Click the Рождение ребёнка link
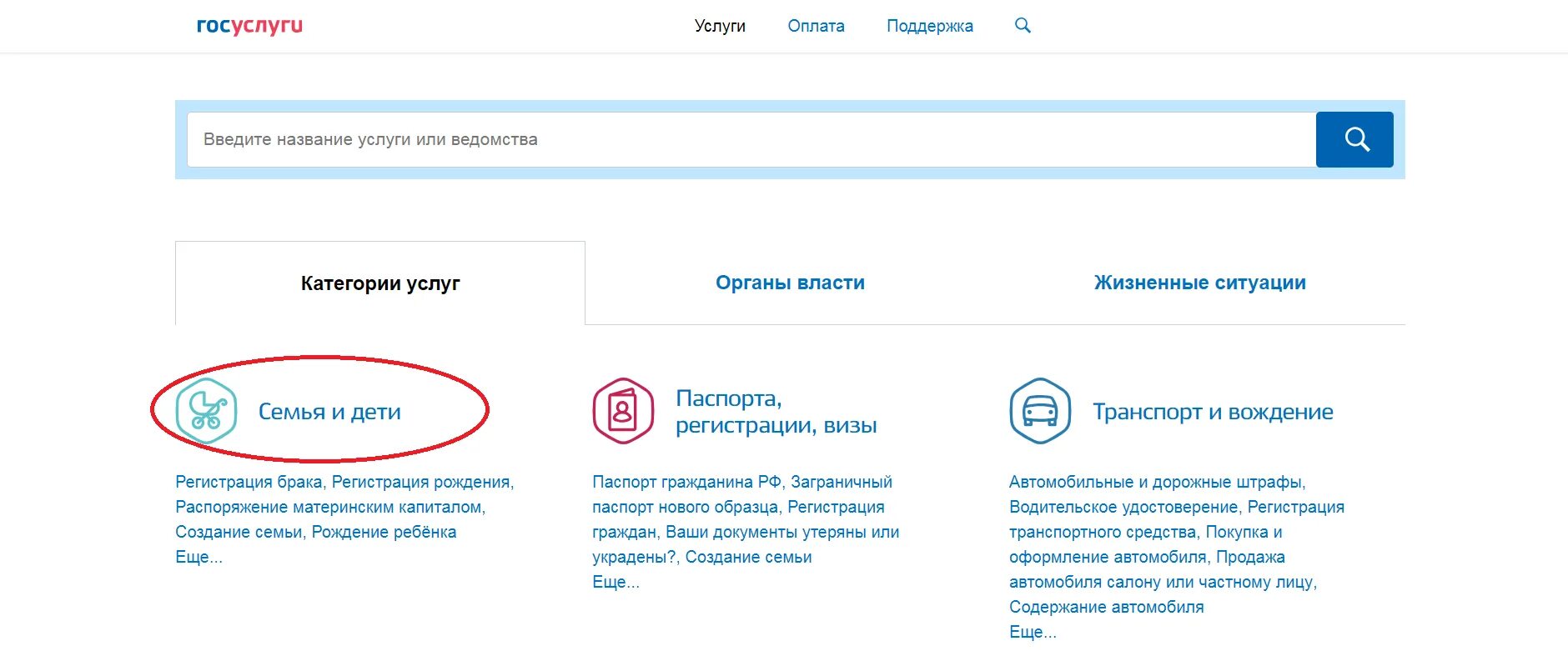The height and width of the screenshot is (651, 1568). (384, 532)
